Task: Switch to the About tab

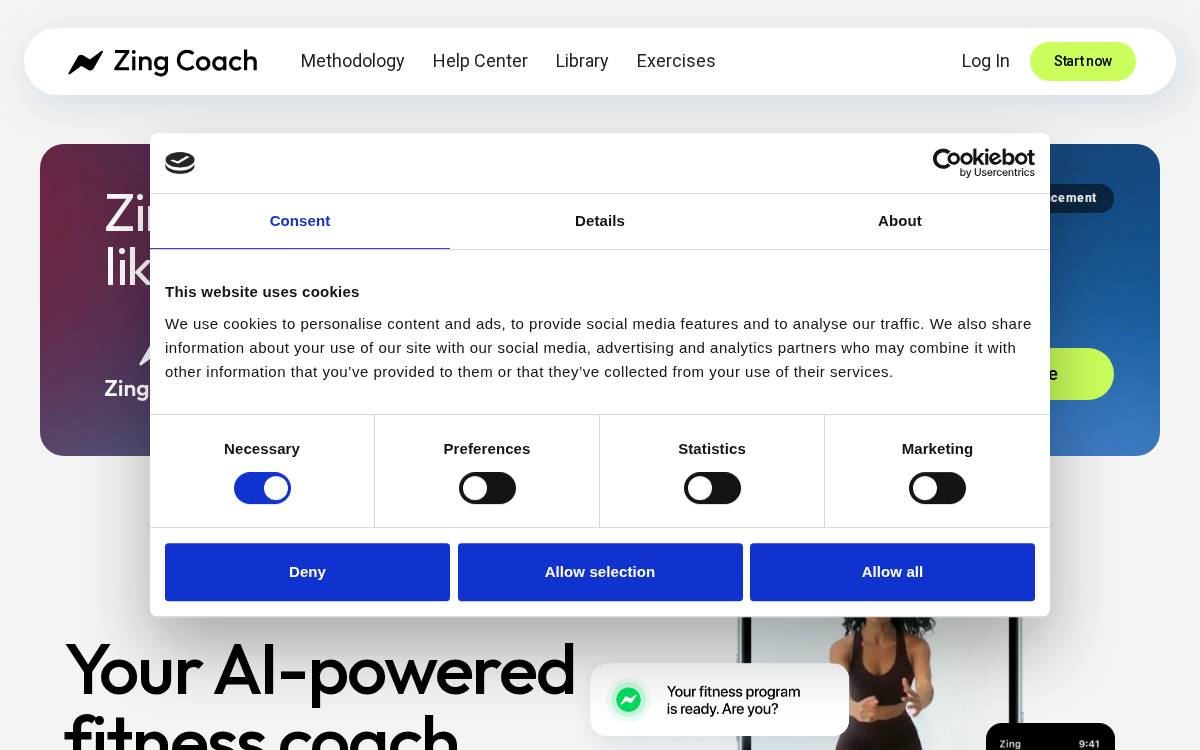Action: coord(900,221)
